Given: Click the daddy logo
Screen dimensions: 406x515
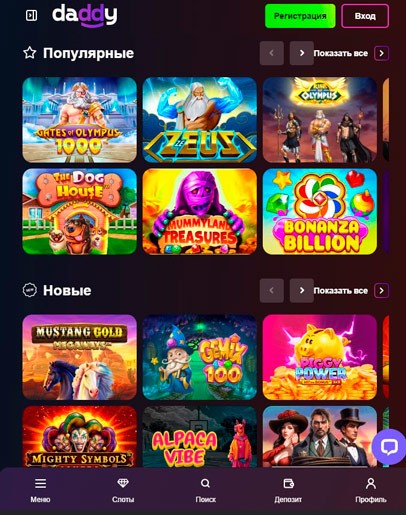Looking at the screenshot, I should click(x=85, y=15).
